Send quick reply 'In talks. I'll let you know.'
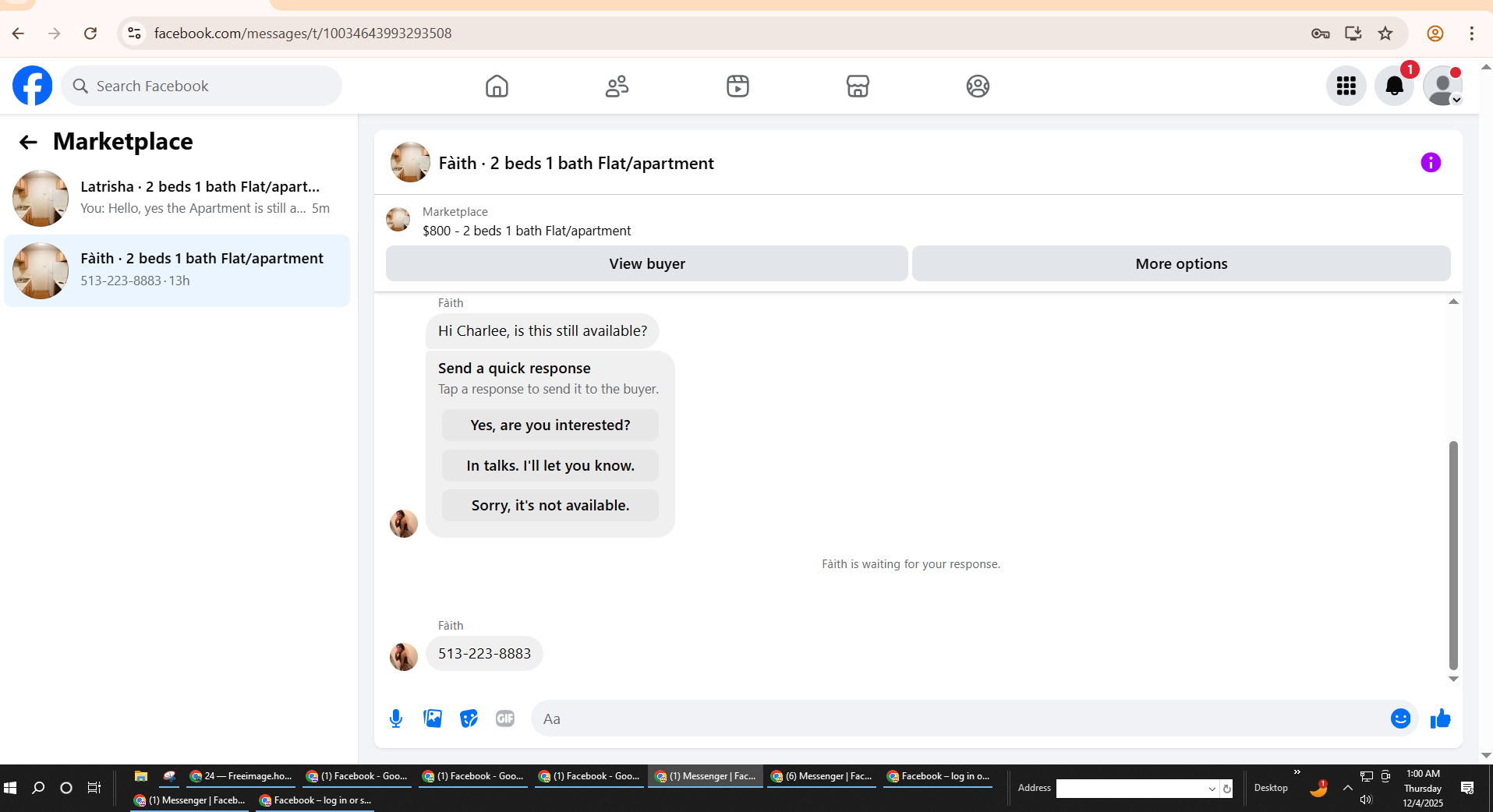This screenshot has width=1493, height=812. point(550,466)
